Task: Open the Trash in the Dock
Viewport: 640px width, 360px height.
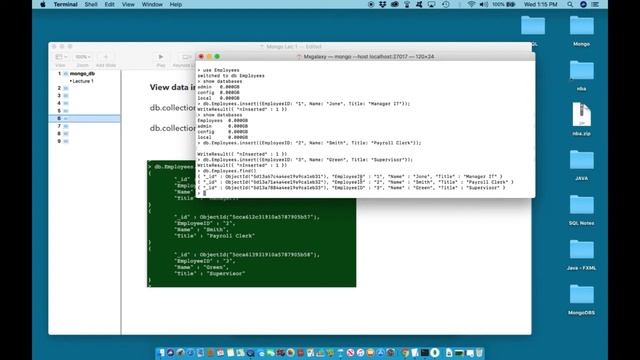Action: click(479, 353)
